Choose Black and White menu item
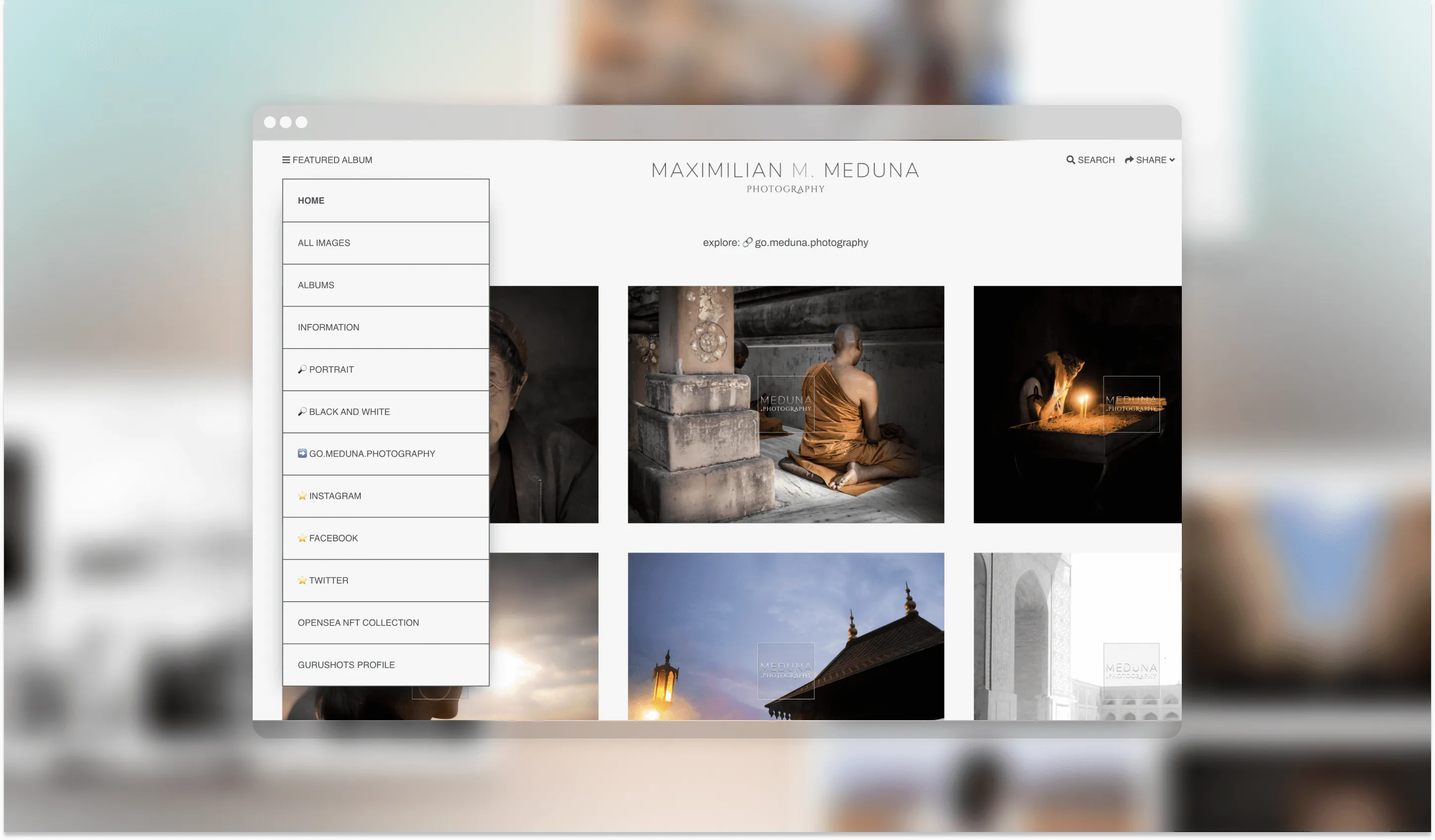 (386, 412)
